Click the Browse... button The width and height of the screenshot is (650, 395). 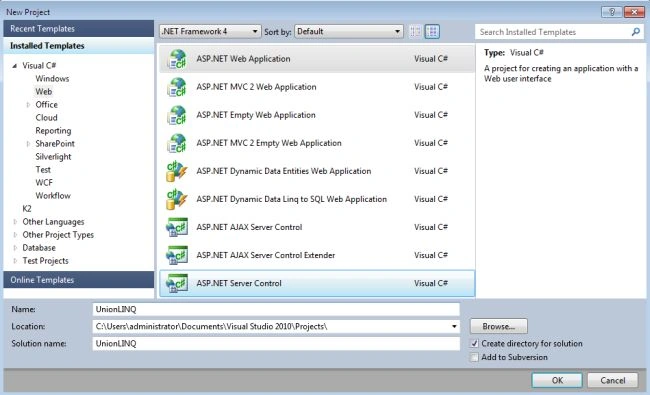(x=499, y=326)
